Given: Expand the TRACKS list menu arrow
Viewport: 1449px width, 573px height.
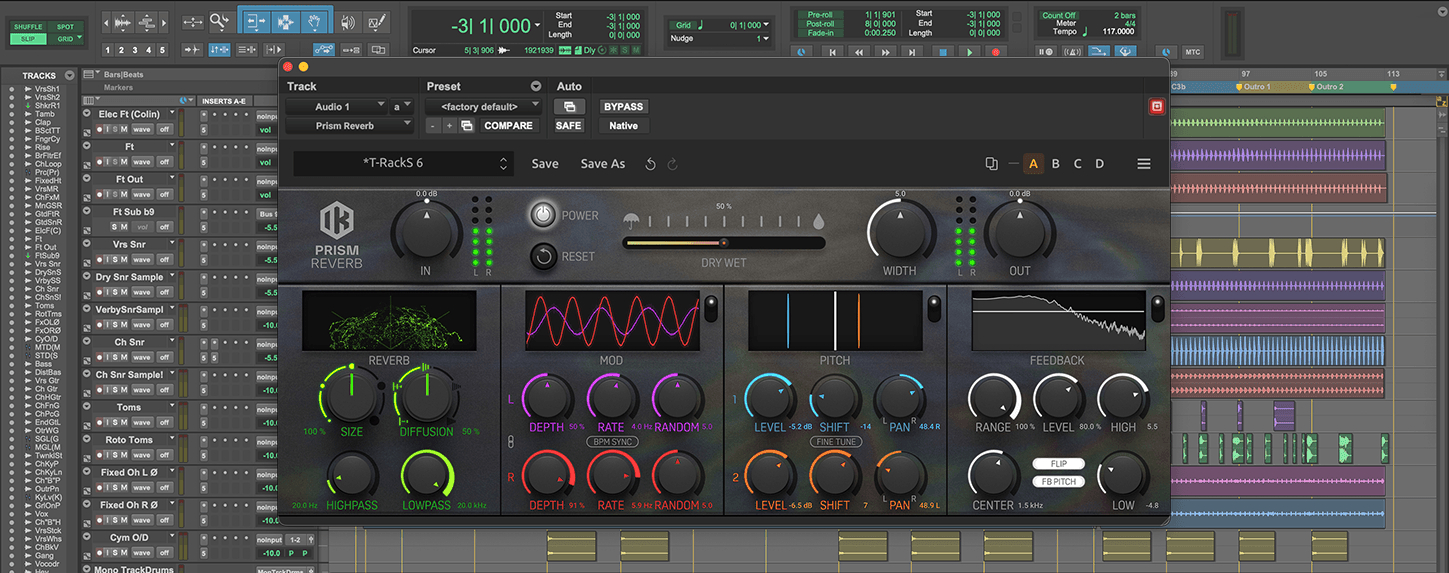Looking at the screenshot, I should 69,75.
